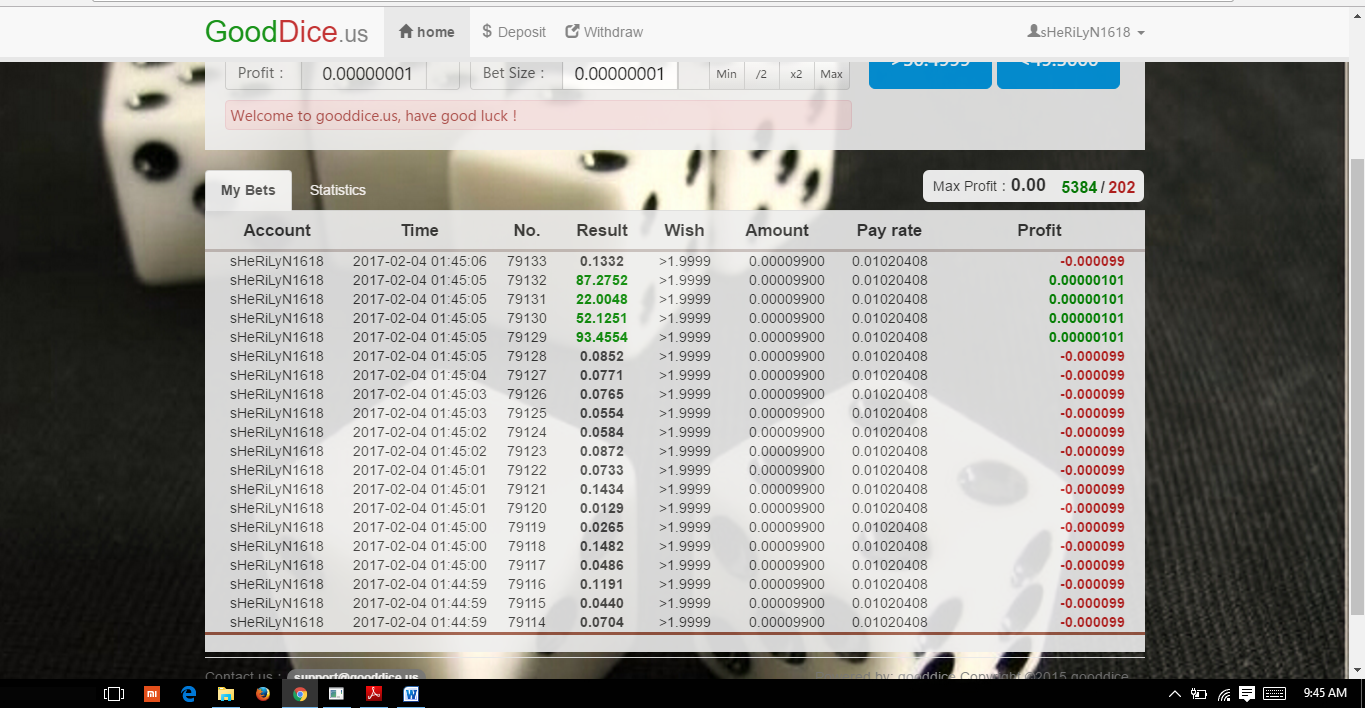Switch to the Statistics tab
The width and height of the screenshot is (1365, 708).
338,190
